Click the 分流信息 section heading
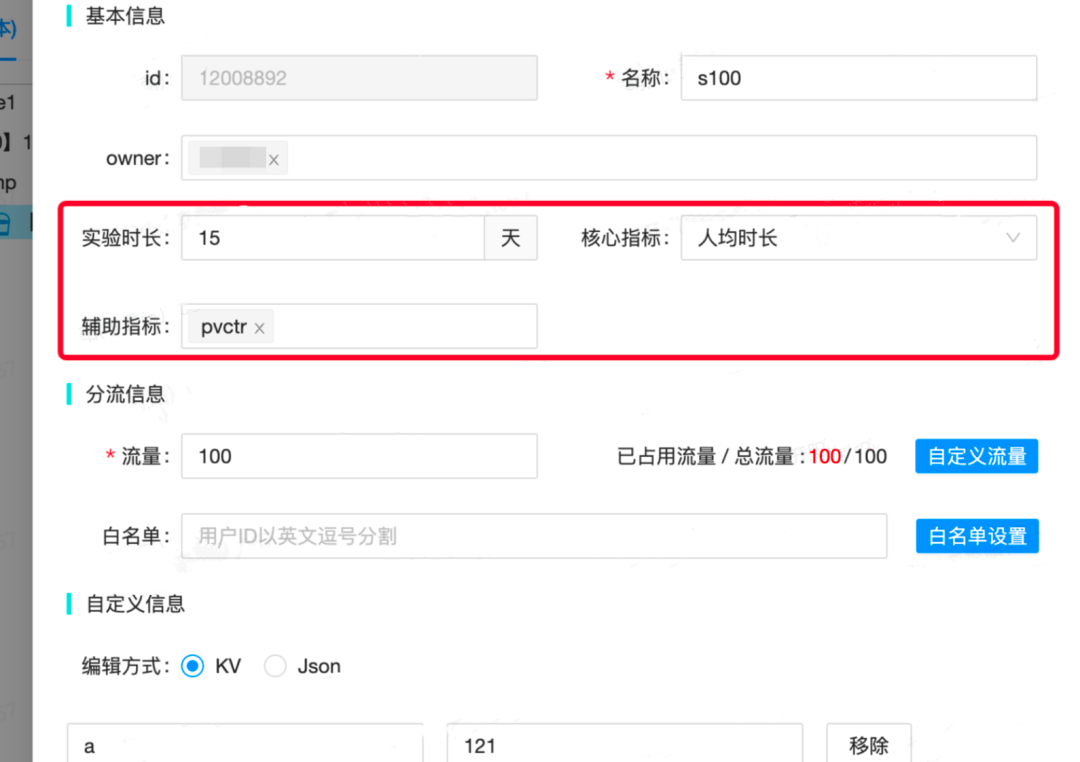This screenshot has height=762, width=1080. tap(125, 394)
